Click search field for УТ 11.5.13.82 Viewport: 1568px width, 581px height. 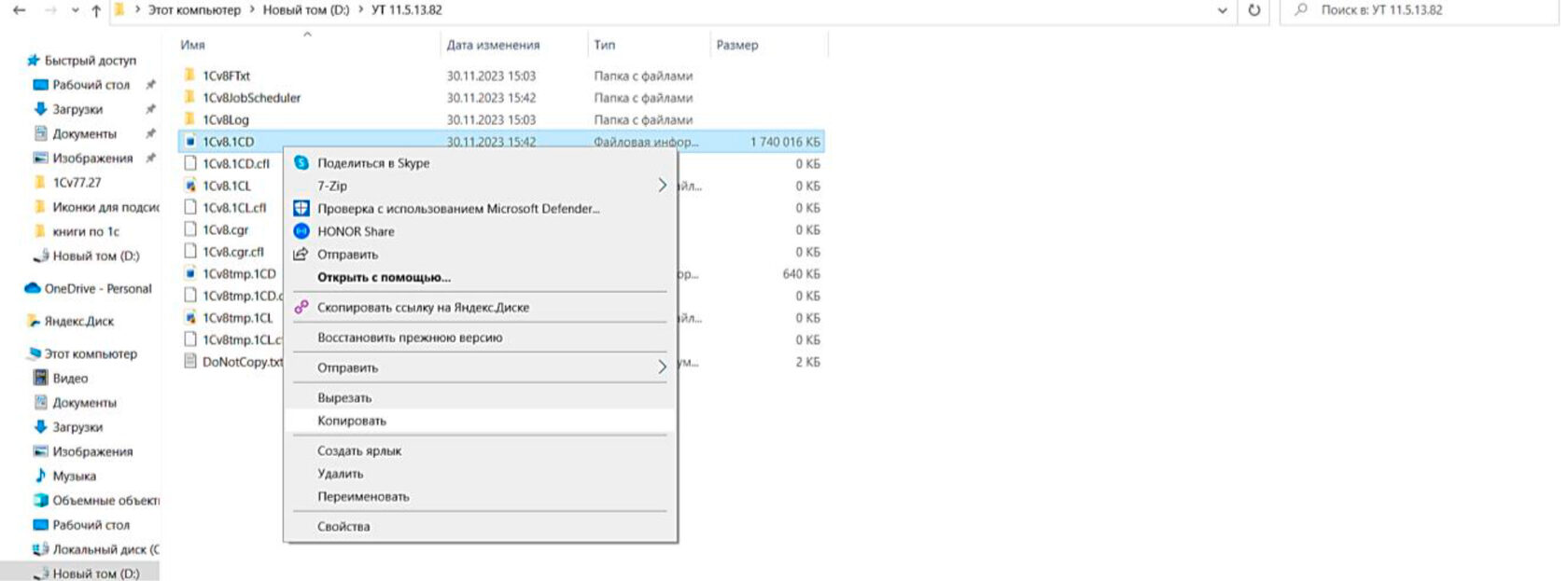tap(1419, 10)
